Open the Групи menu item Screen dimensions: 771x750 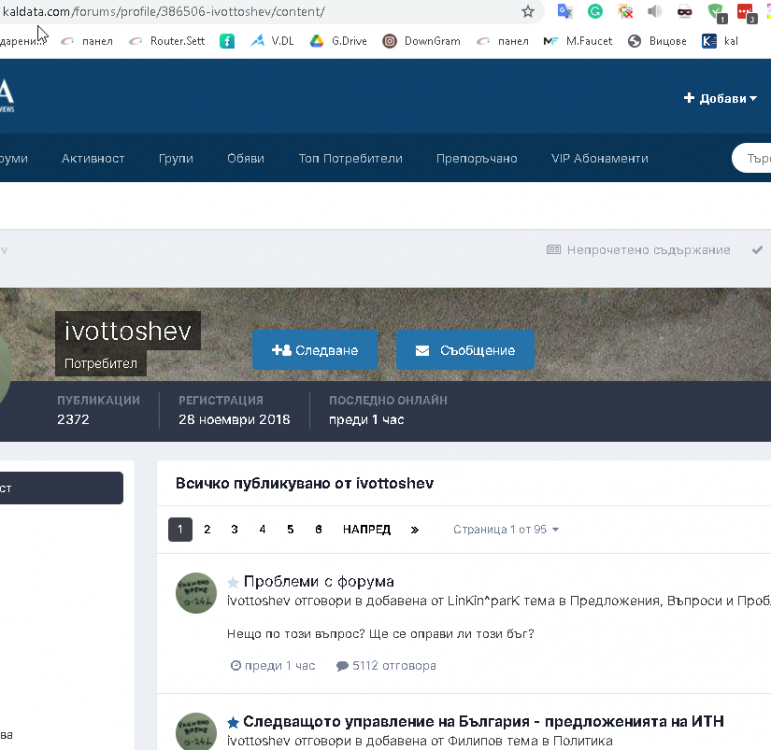pyautogui.click(x=176, y=158)
